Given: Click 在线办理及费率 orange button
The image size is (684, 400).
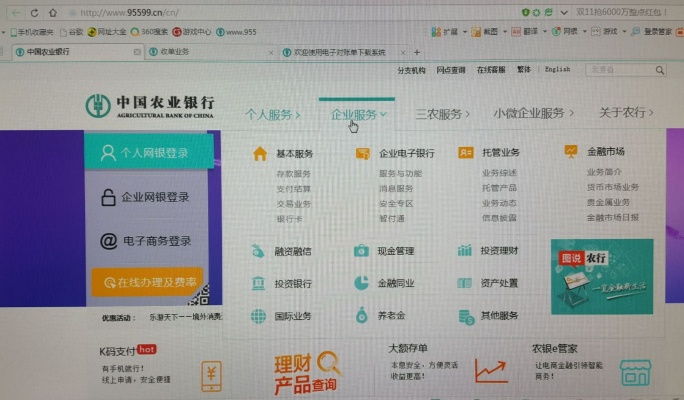Looking at the screenshot, I should point(147,283).
